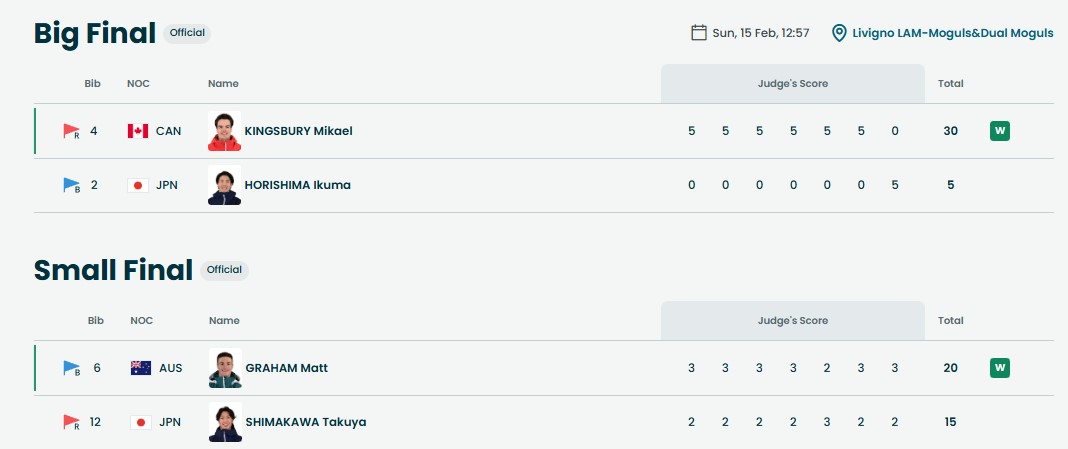Open GRAHAM Matt athlete profile

pos(286,368)
